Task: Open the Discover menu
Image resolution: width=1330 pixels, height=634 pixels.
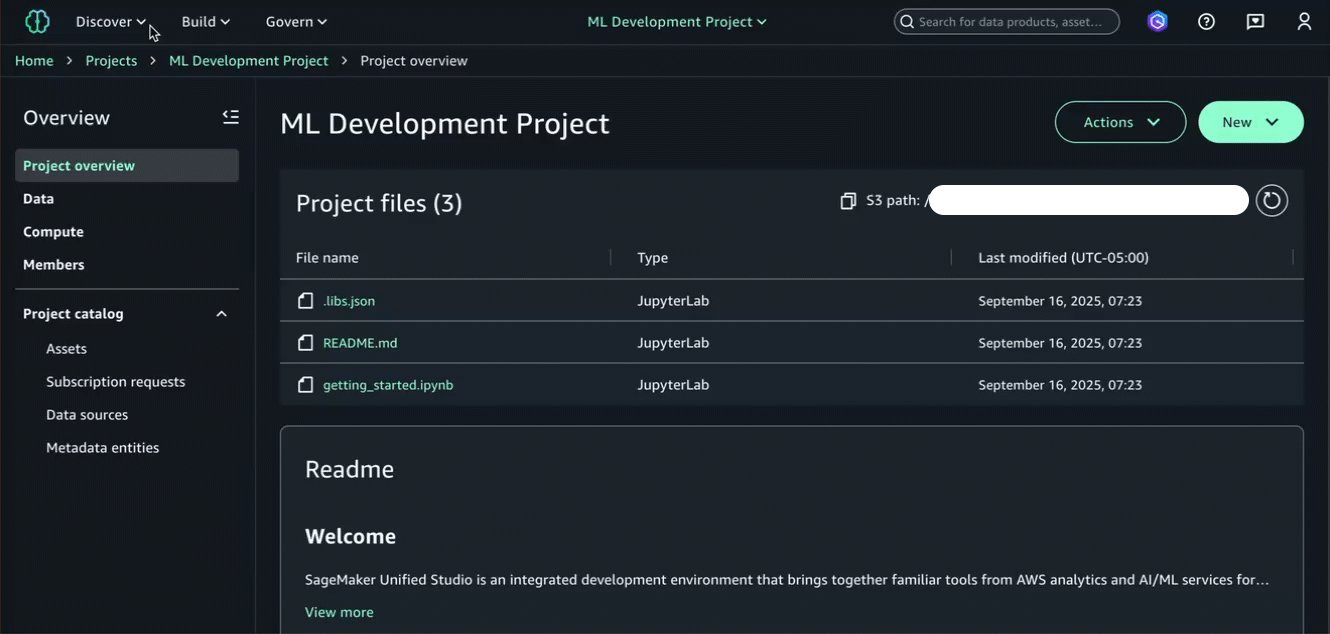Action: point(111,21)
